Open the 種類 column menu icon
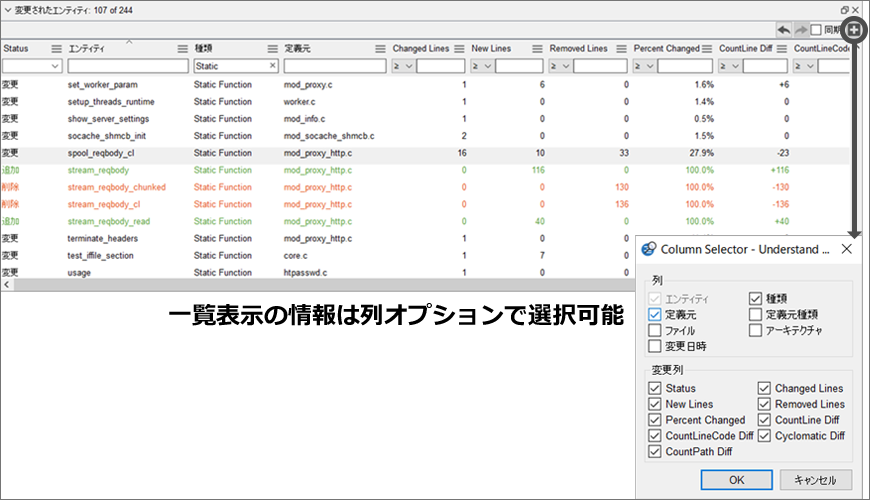 tap(272, 49)
